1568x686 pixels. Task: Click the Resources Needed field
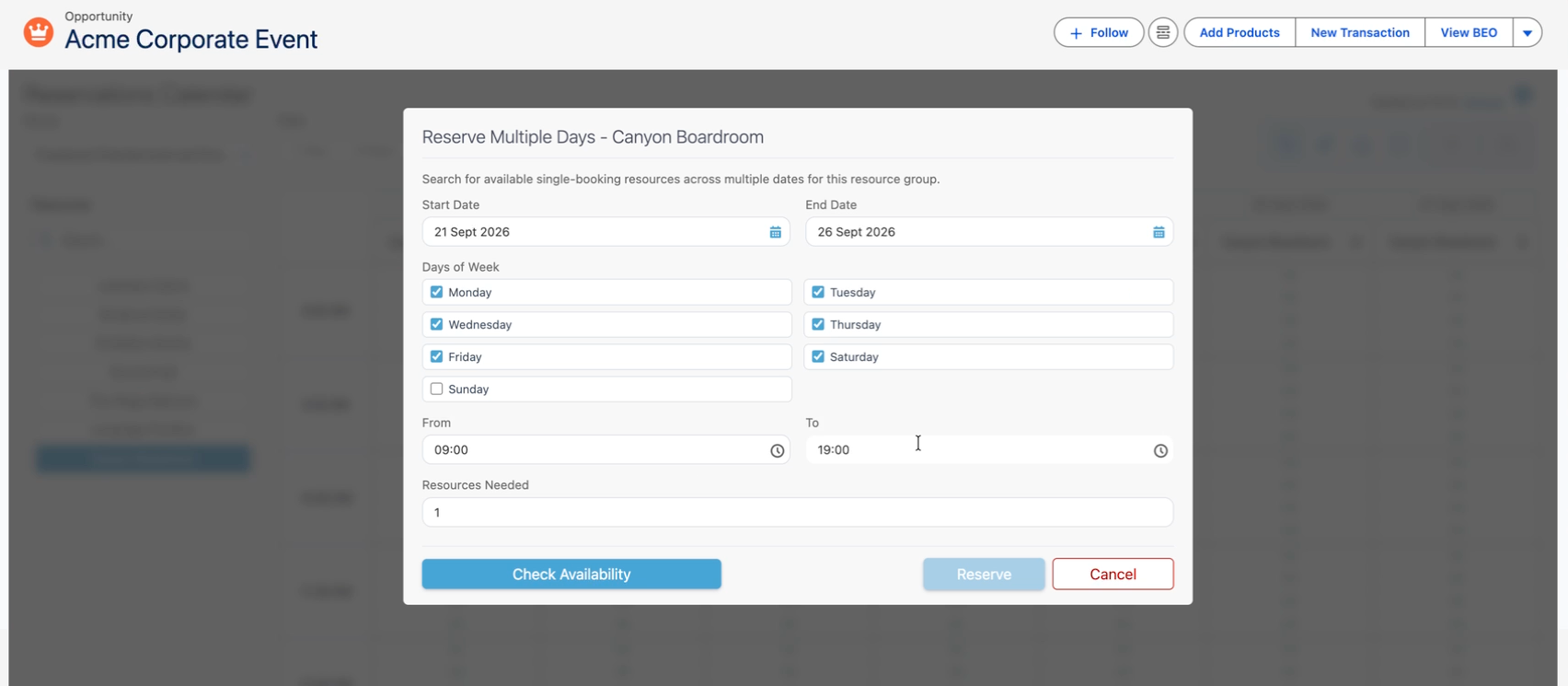(798, 512)
